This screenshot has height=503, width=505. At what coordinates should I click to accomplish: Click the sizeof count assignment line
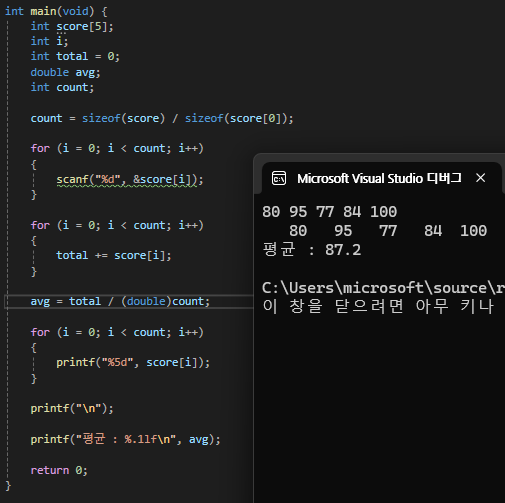pos(162,118)
